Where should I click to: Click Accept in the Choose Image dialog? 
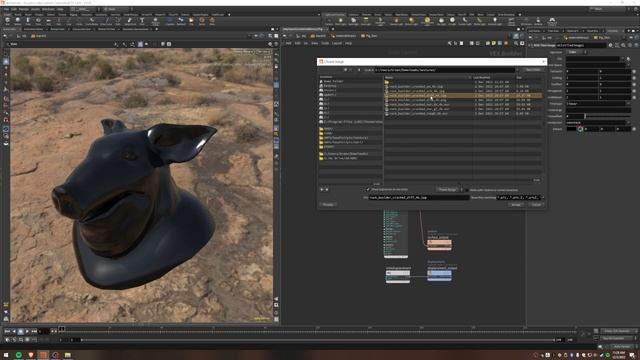(516, 204)
